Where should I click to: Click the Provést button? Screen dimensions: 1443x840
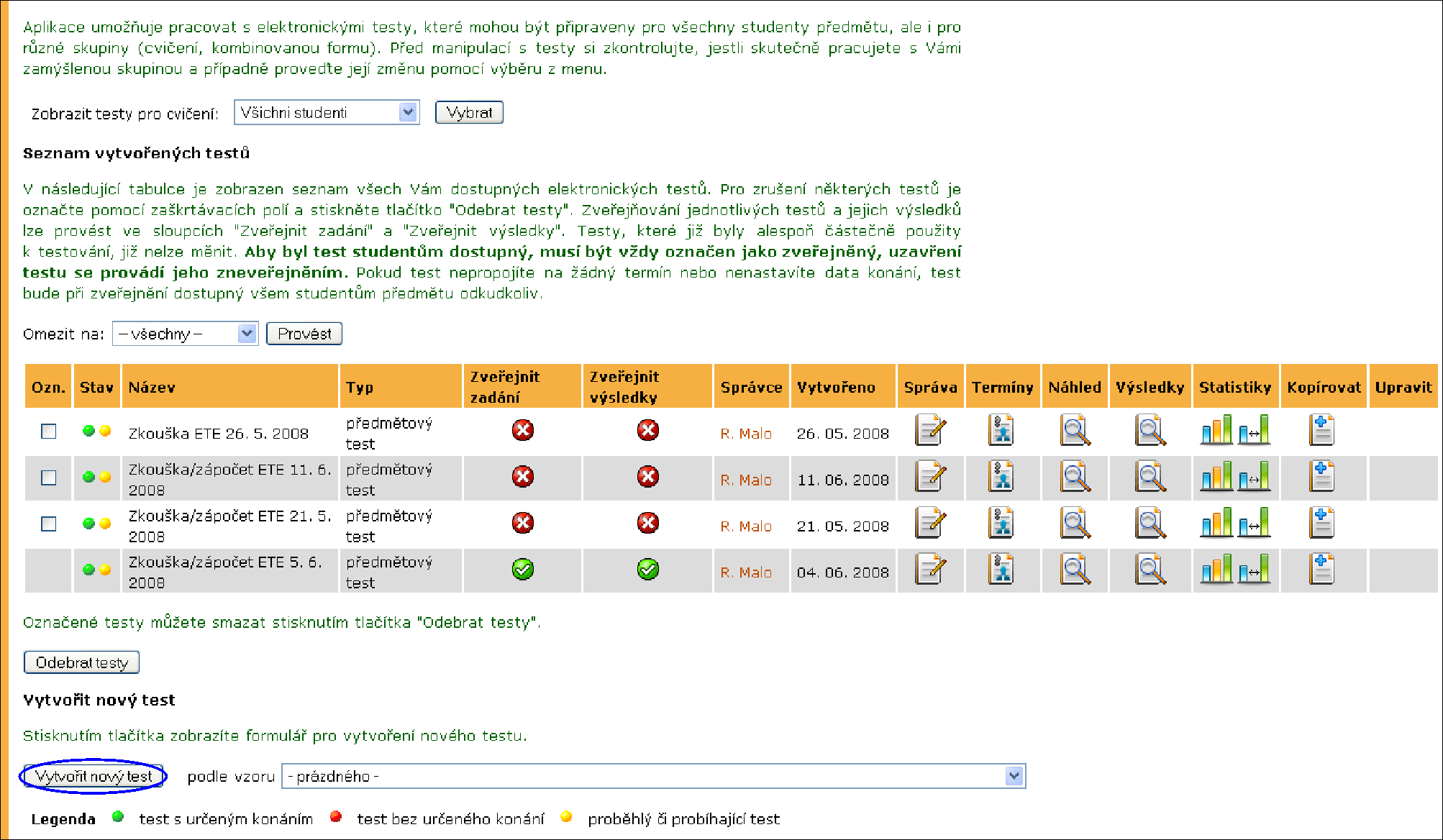click(304, 334)
